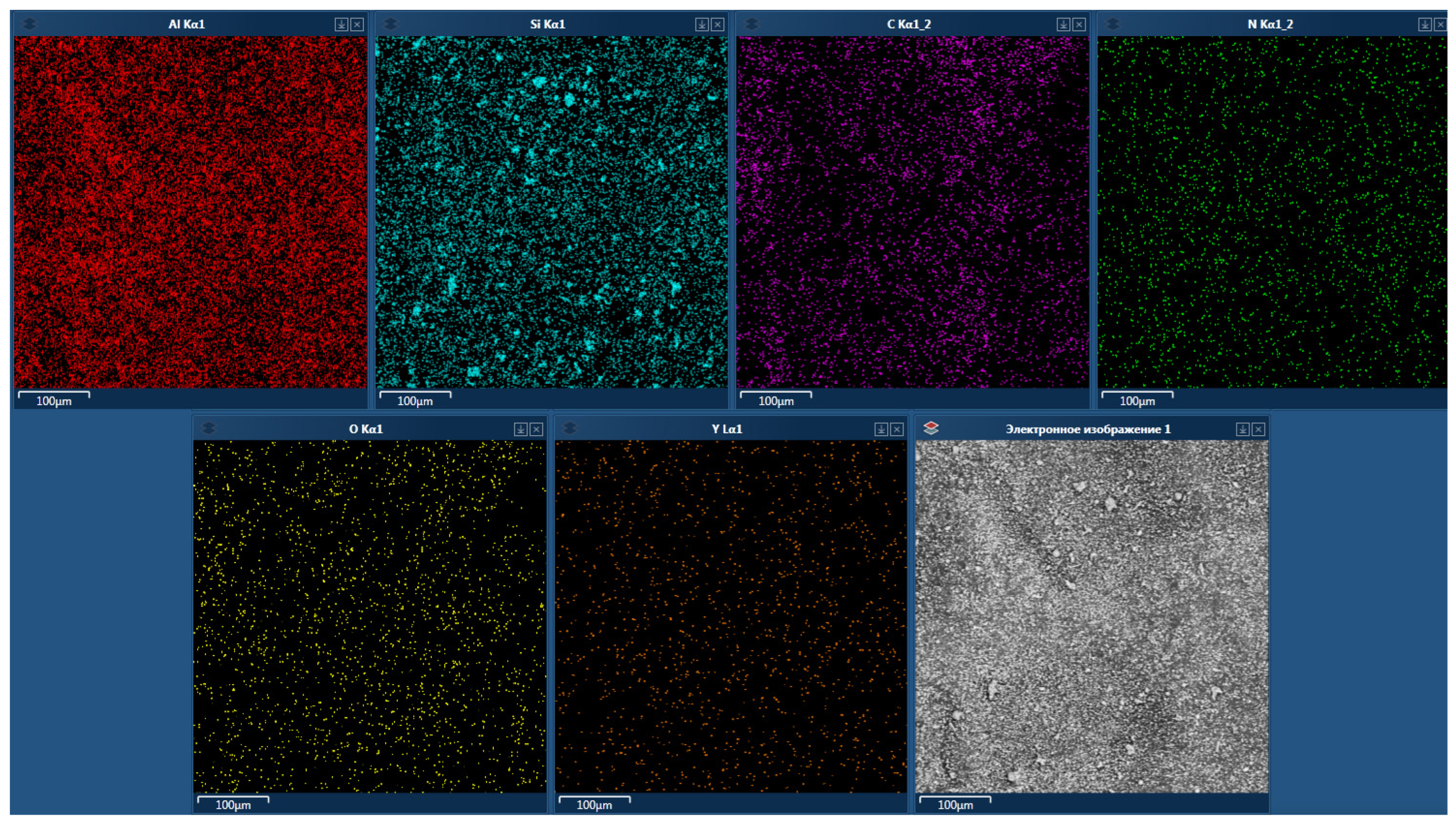Export the C Kα1_2 map via download icon

click(x=1063, y=24)
